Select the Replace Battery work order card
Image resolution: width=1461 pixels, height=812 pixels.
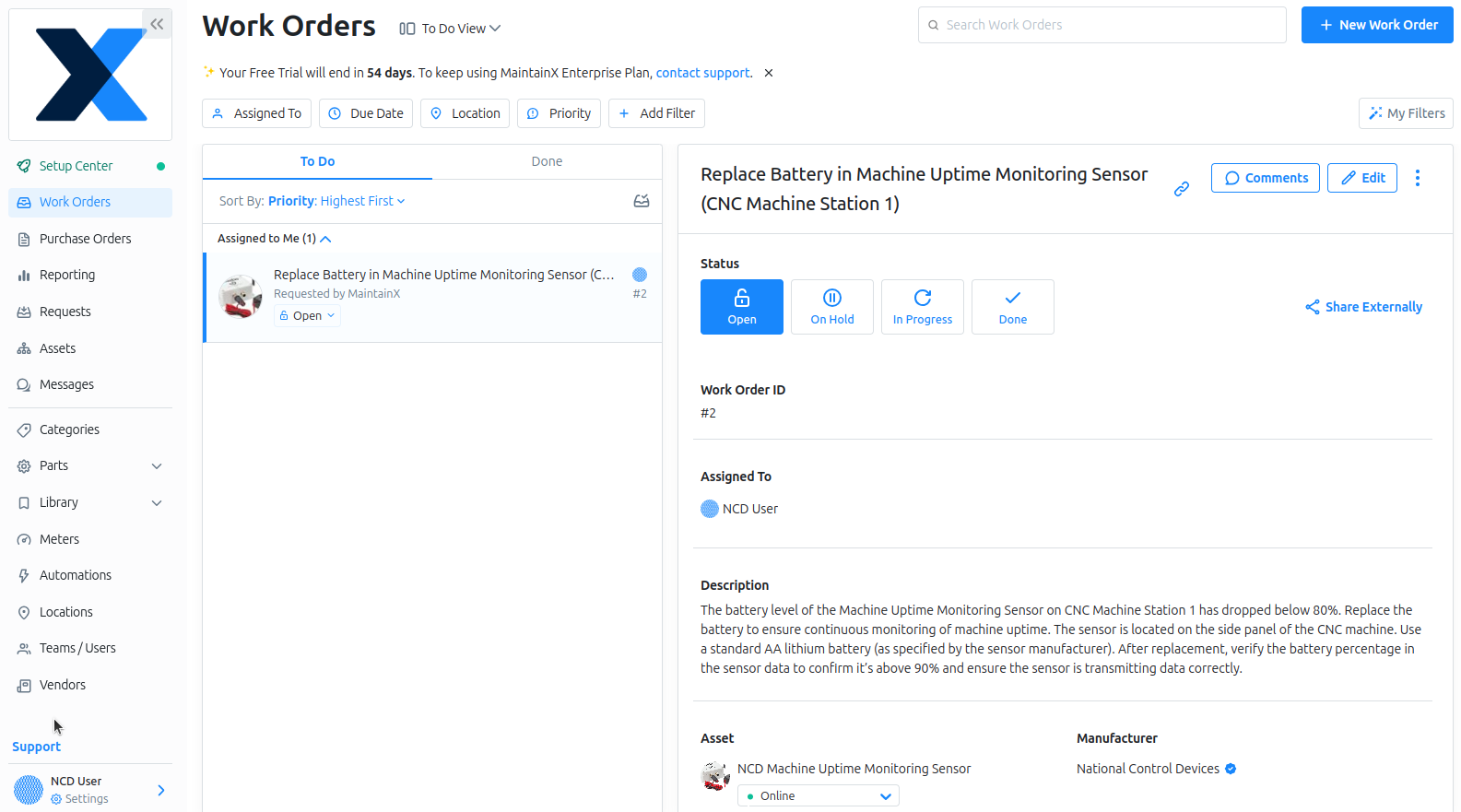pyautogui.click(x=432, y=297)
